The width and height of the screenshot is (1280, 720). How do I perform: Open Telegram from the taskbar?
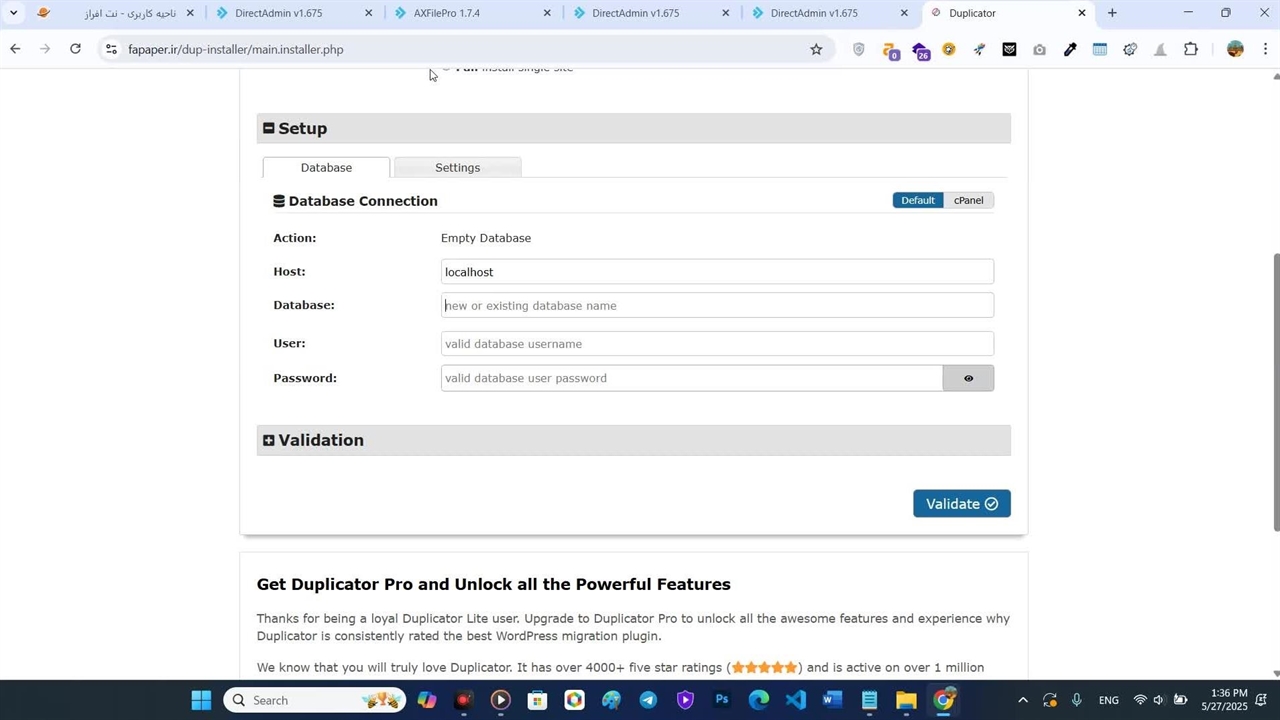click(648, 700)
